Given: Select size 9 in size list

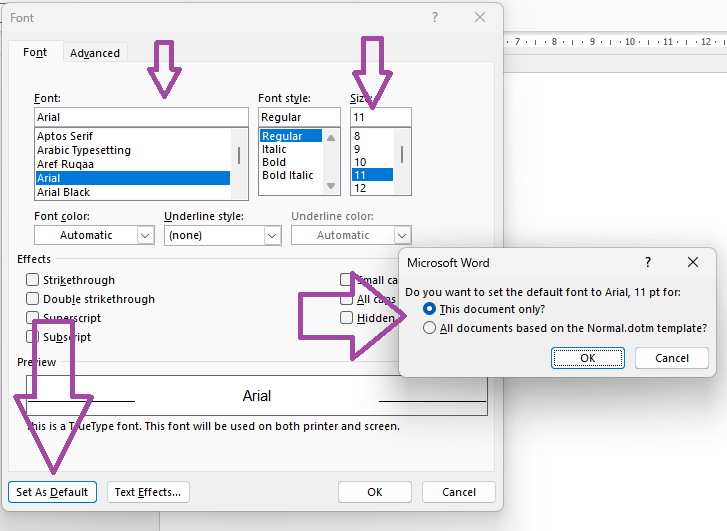Looking at the screenshot, I should tap(372, 149).
